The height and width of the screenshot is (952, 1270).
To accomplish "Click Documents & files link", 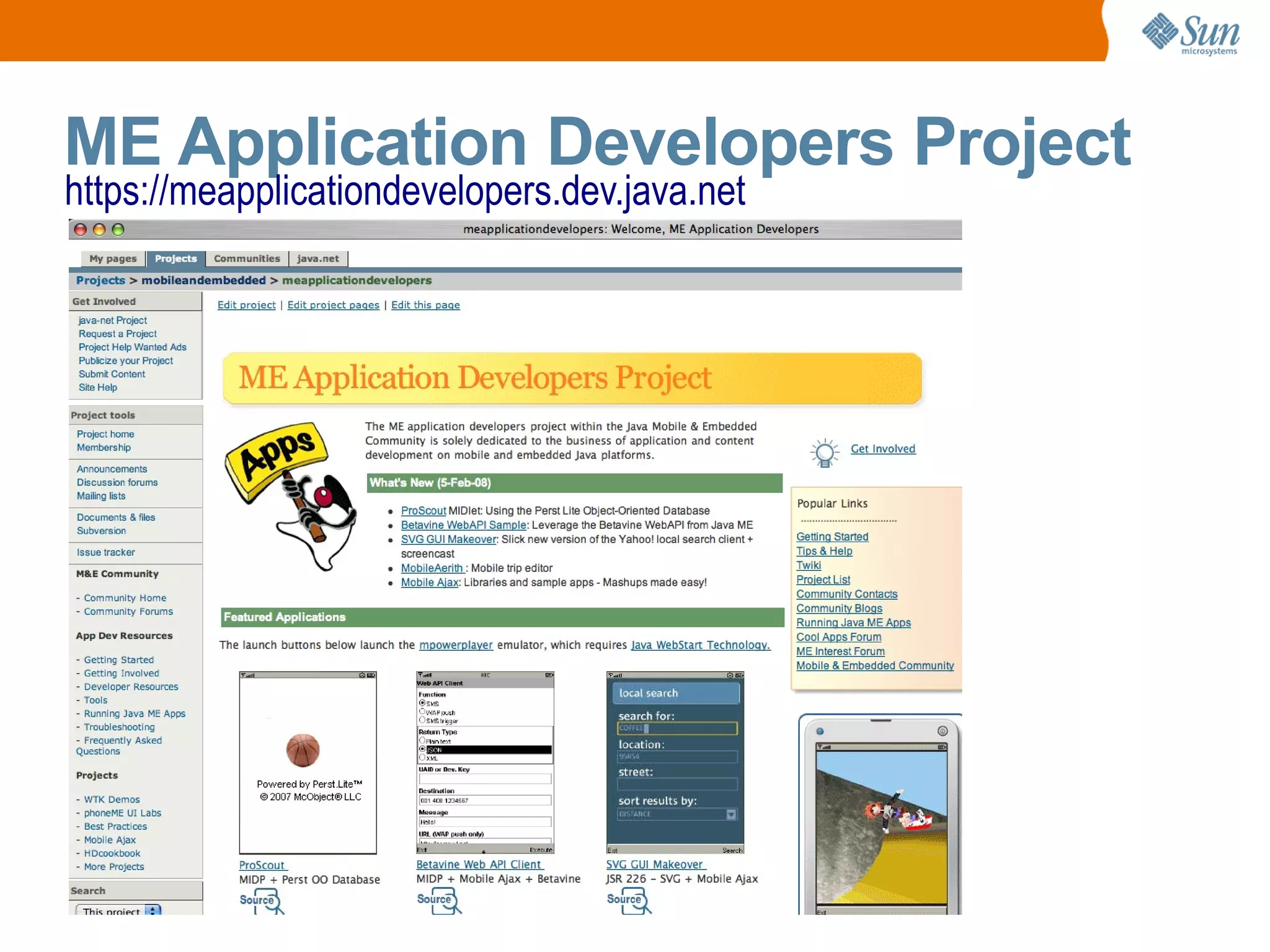I will point(116,518).
